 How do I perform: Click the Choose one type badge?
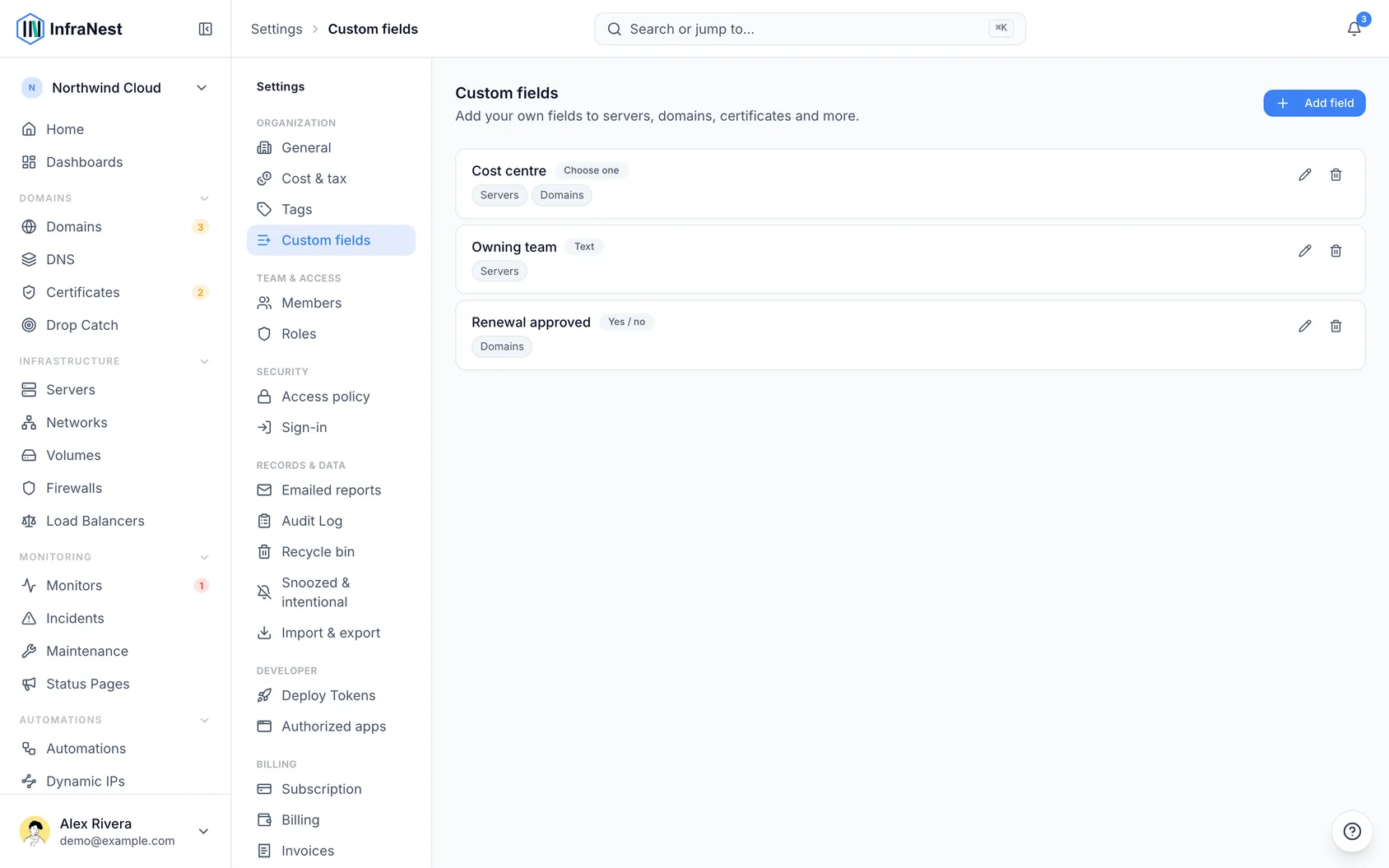tap(591, 170)
